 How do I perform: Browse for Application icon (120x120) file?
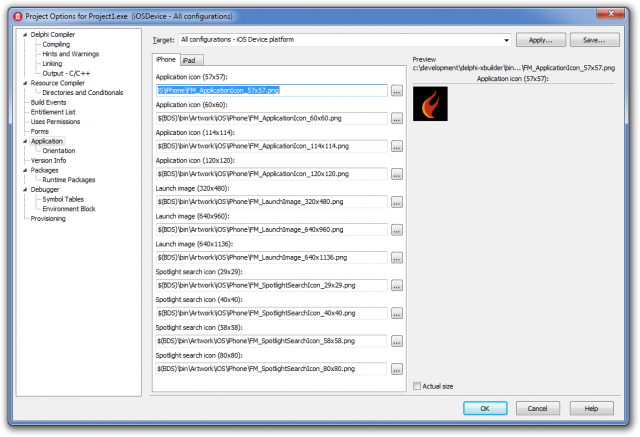[x=396, y=174]
